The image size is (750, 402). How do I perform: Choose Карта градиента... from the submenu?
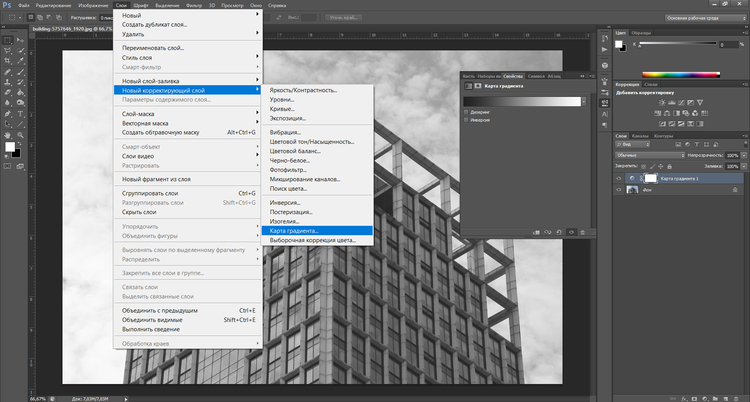coord(293,231)
